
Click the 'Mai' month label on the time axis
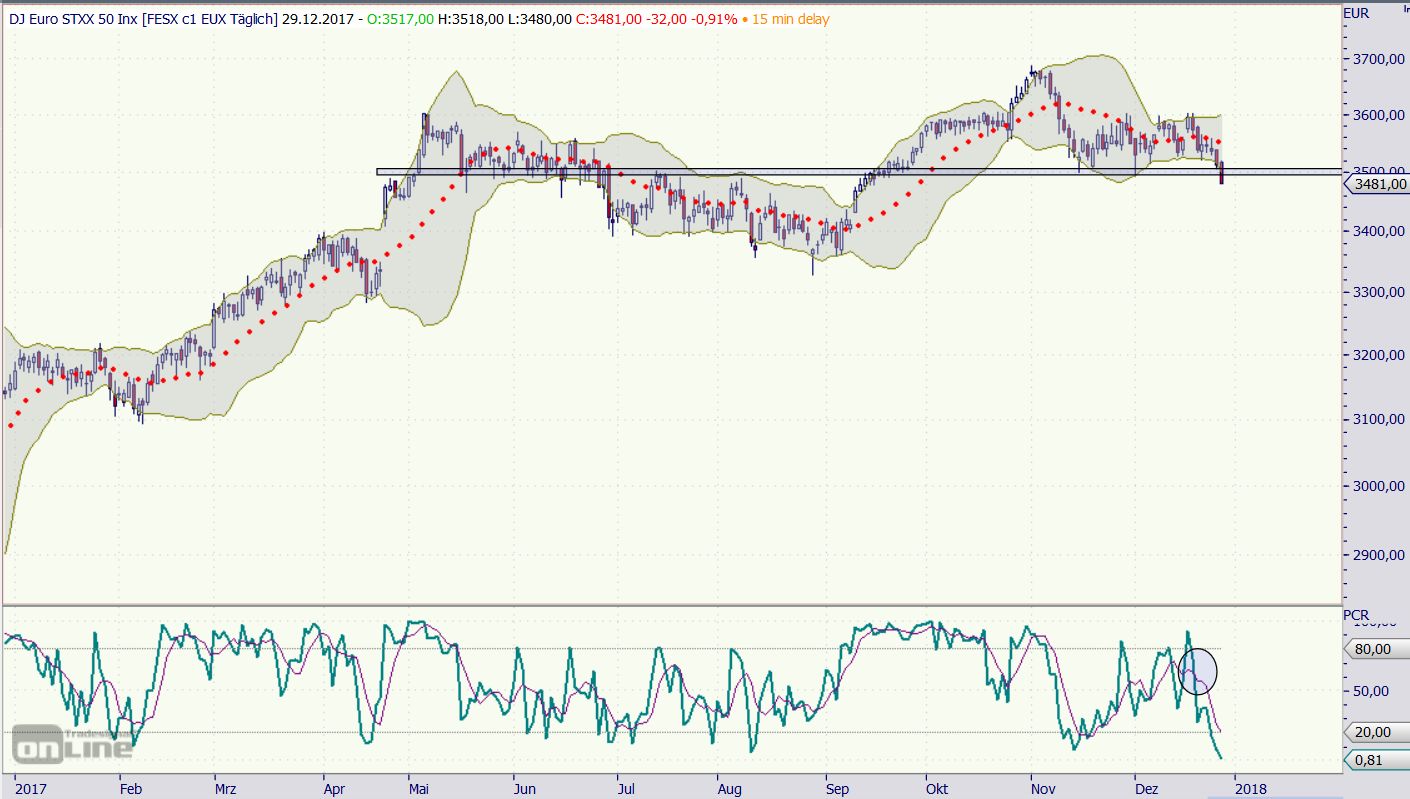(x=418, y=789)
